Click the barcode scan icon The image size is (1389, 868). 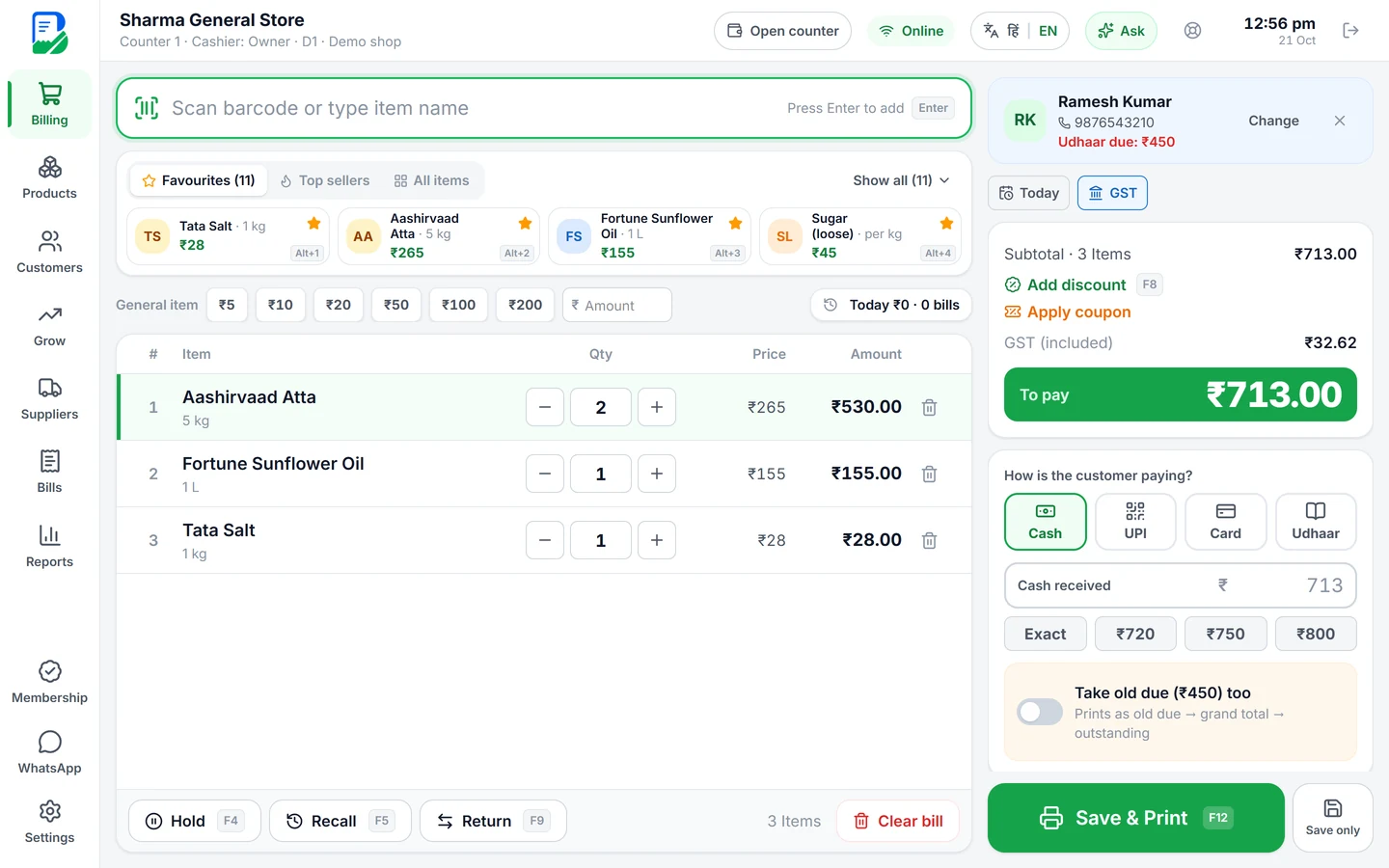tap(147, 108)
